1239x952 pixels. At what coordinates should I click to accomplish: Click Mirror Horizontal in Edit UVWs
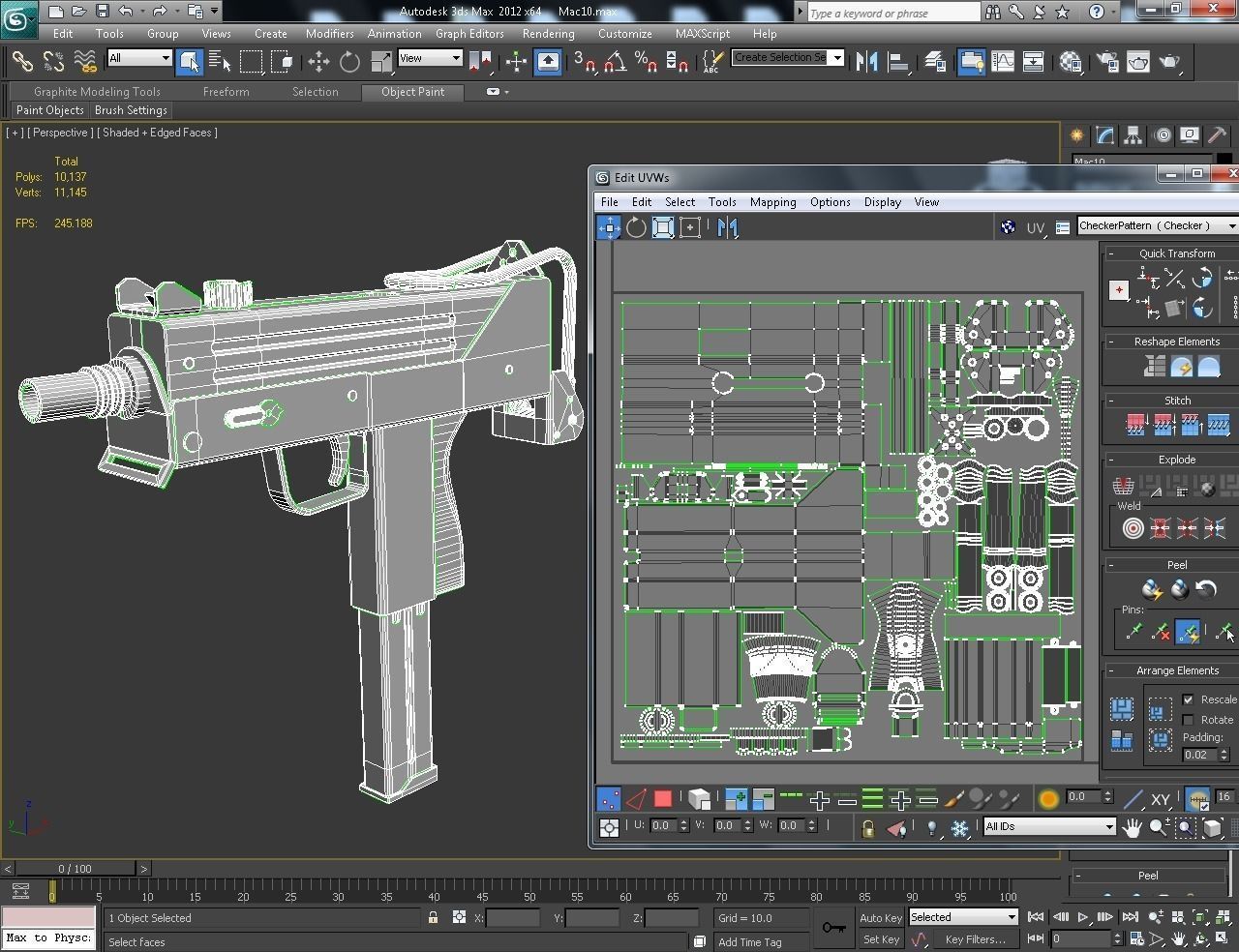[x=727, y=227]
